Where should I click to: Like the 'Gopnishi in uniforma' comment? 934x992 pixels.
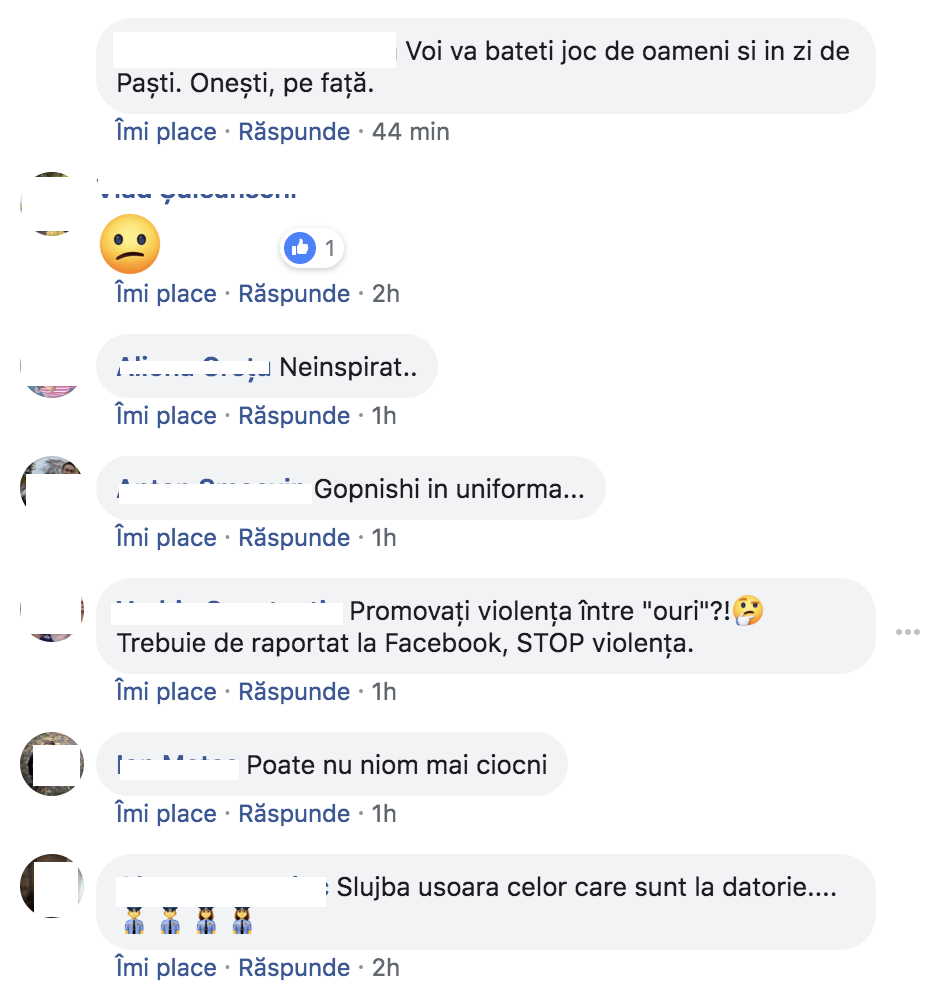(166, 538)
